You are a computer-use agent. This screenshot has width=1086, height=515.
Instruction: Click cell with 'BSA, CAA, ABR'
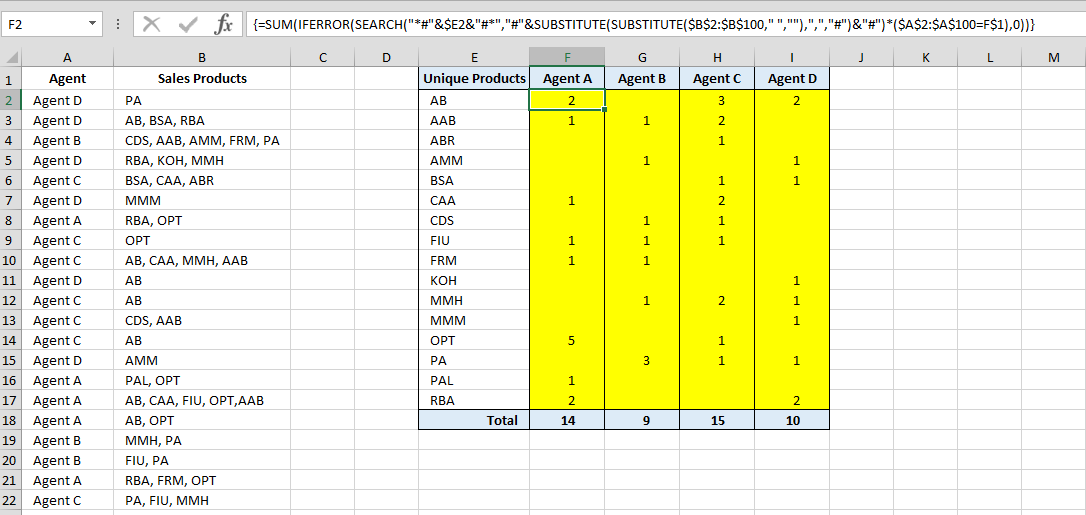click(202, 181)
